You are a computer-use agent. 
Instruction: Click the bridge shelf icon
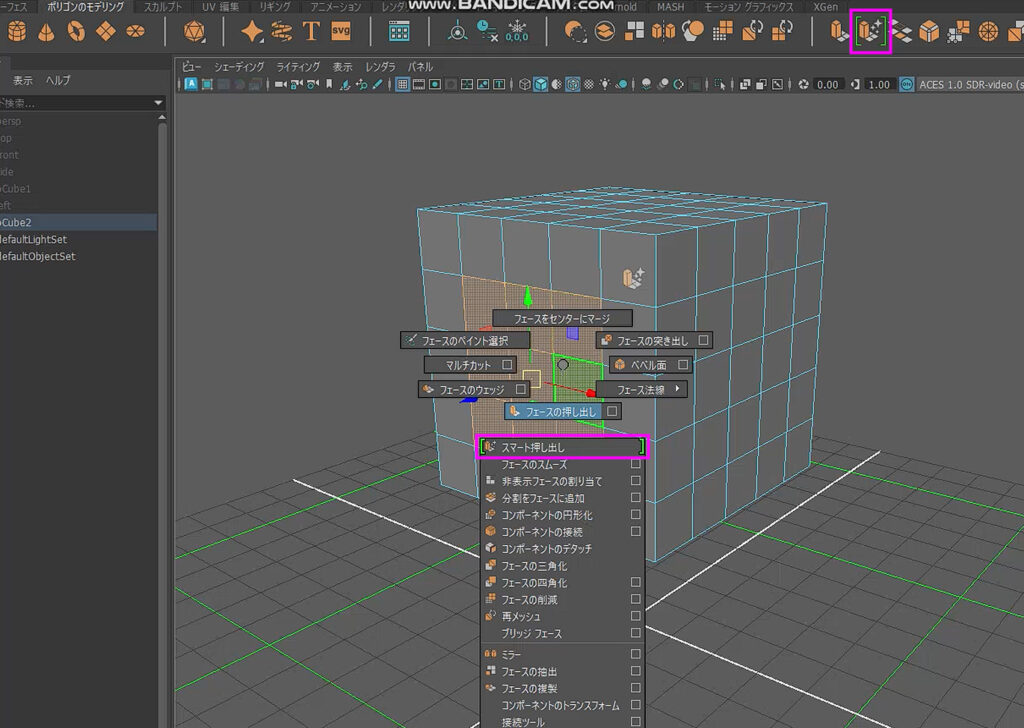pos(901,31)
